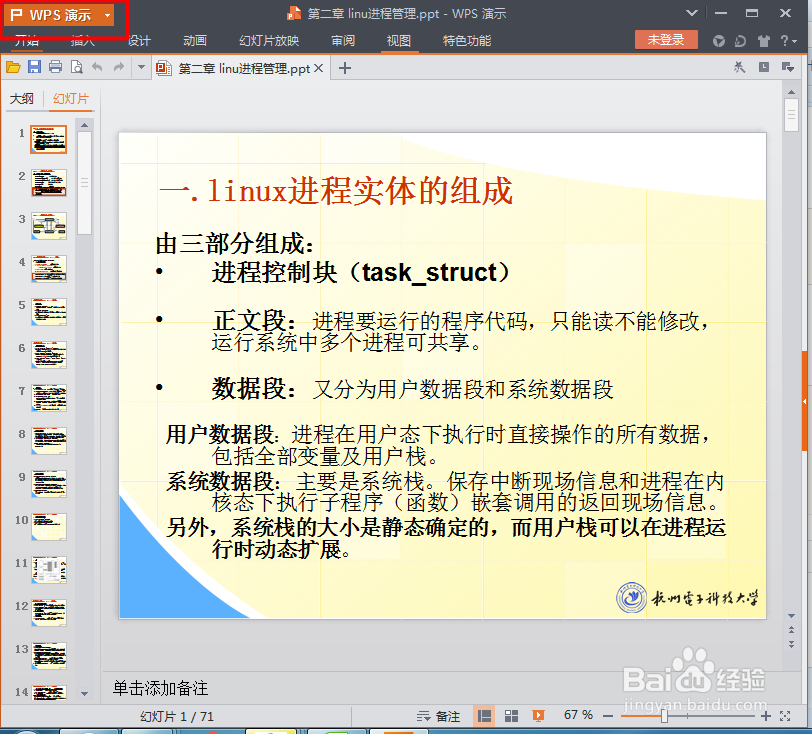Select slide 1 thumbnail
This screenshot has height=734, width=812.
point(49,139)
